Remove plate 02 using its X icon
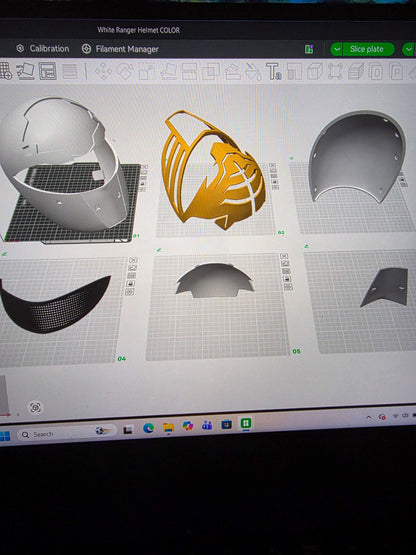This screenshot has width=416, height=555. (272, 165)
